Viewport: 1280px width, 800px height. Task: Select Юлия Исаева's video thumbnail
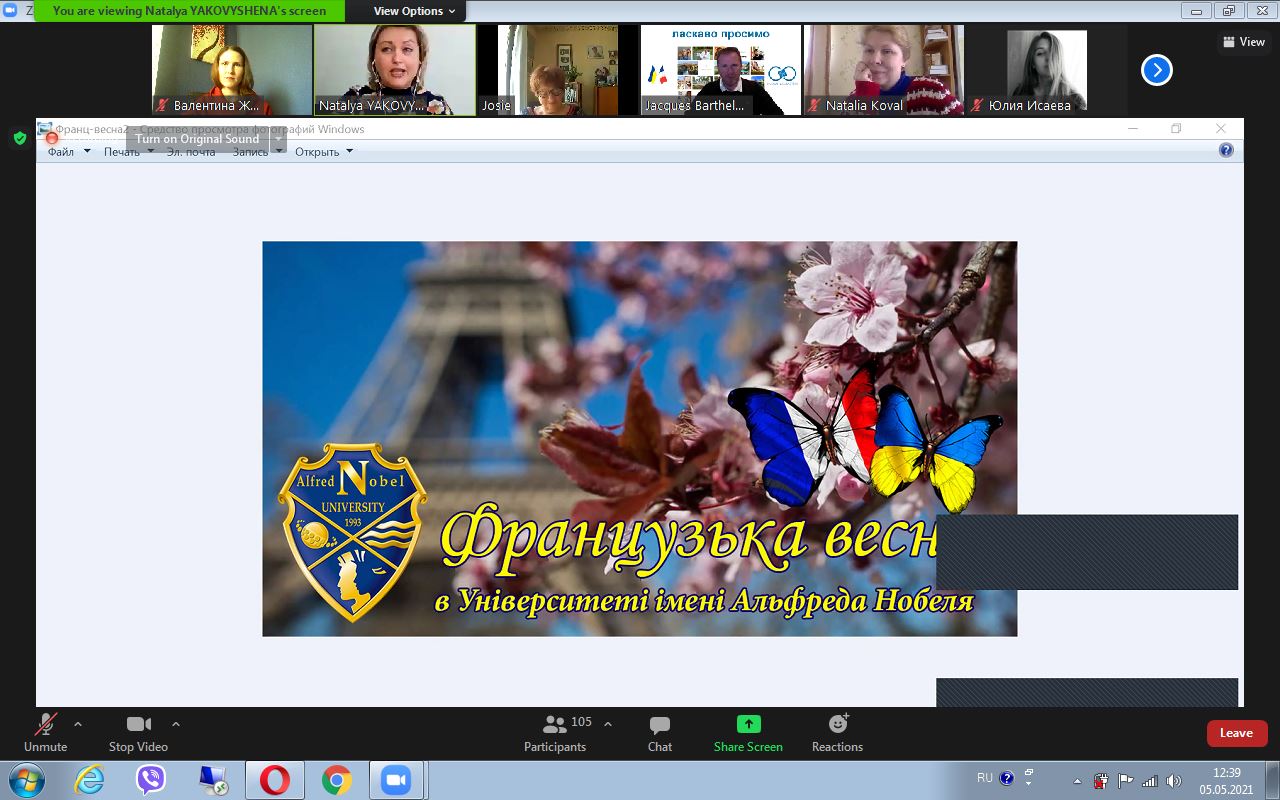tap(1047, 70)
